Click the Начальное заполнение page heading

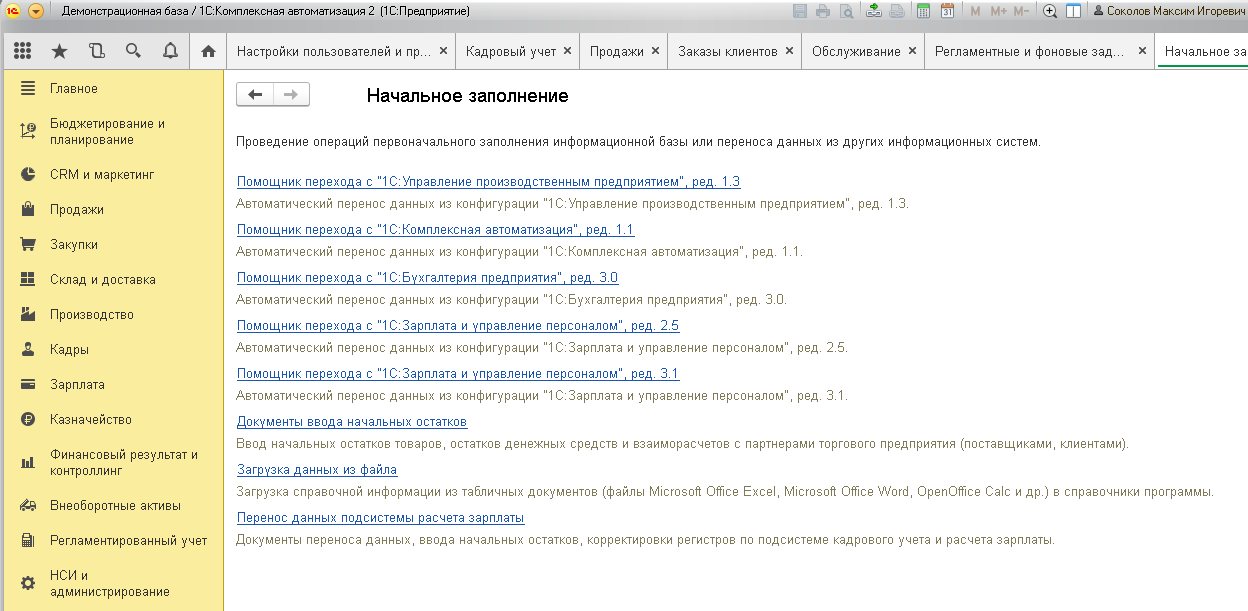coord(467,96)
